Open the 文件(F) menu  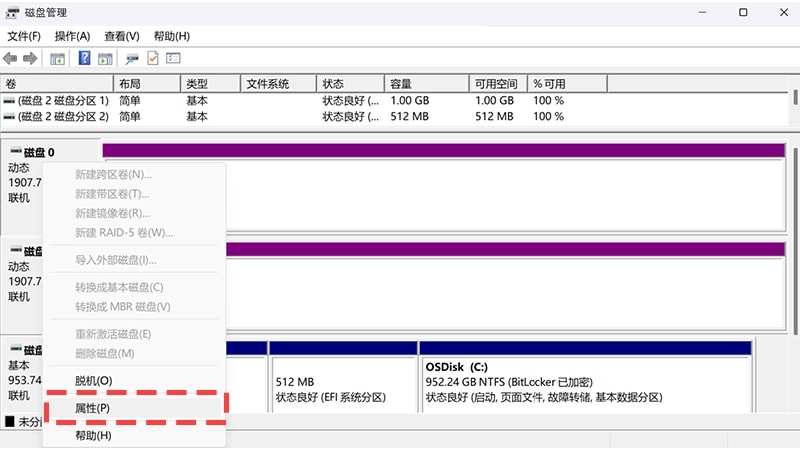(24, 36)
